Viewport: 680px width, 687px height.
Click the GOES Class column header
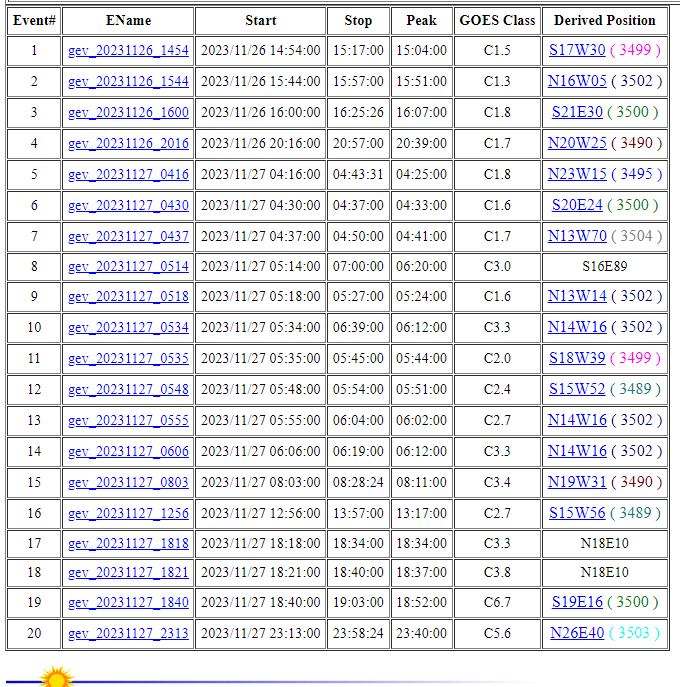[x=497, y=21]
